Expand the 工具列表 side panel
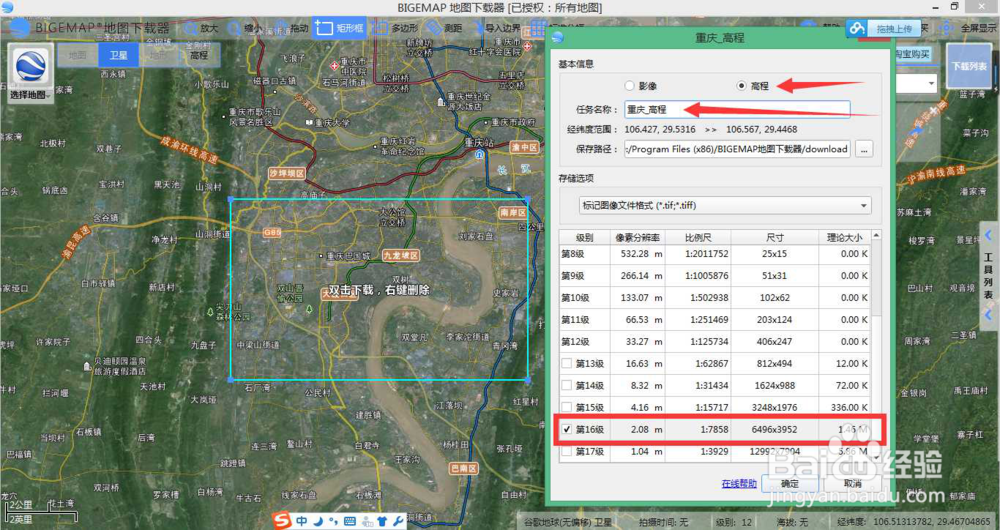Viewport: 1000px width, 530px height. click(989, 276)
